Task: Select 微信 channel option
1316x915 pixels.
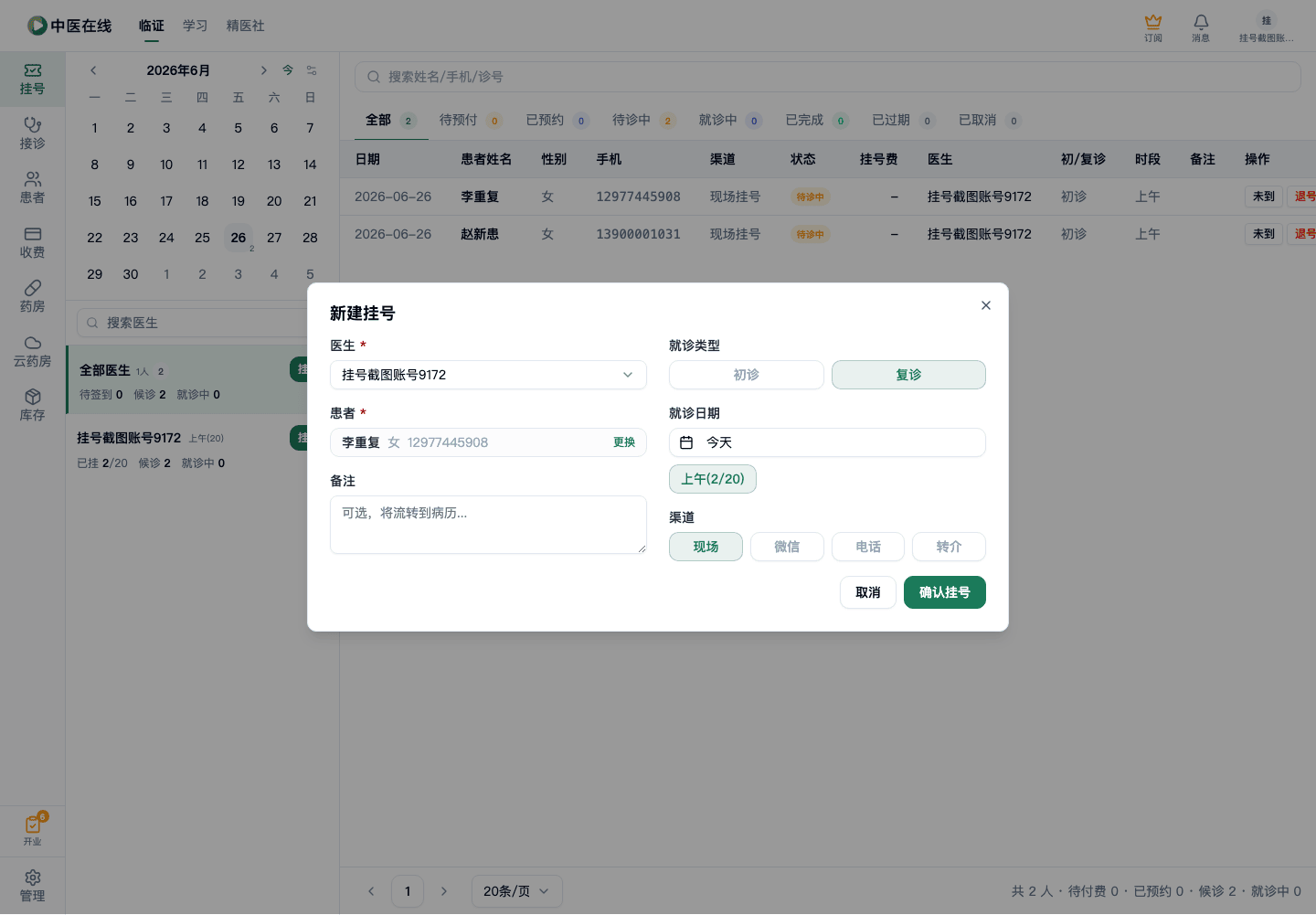Action: (787, 547)
